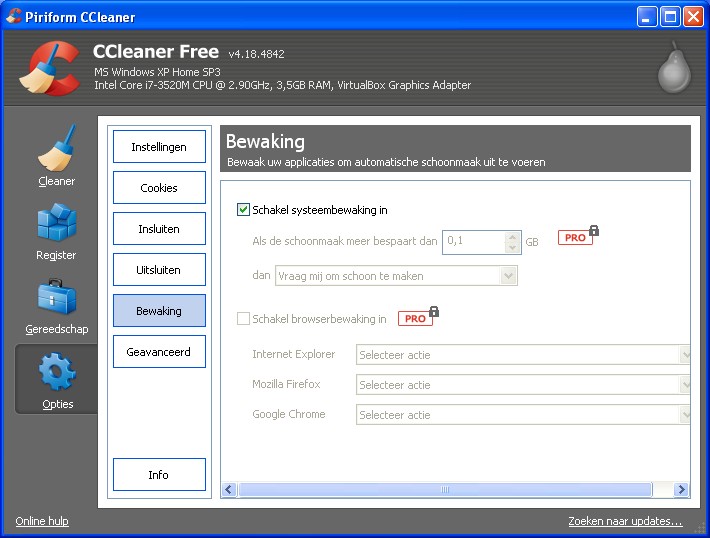The width and height of the screenshot is (710, 538).
Task: Open the Gereedschap toolbox icon
Action: [56, 298]
